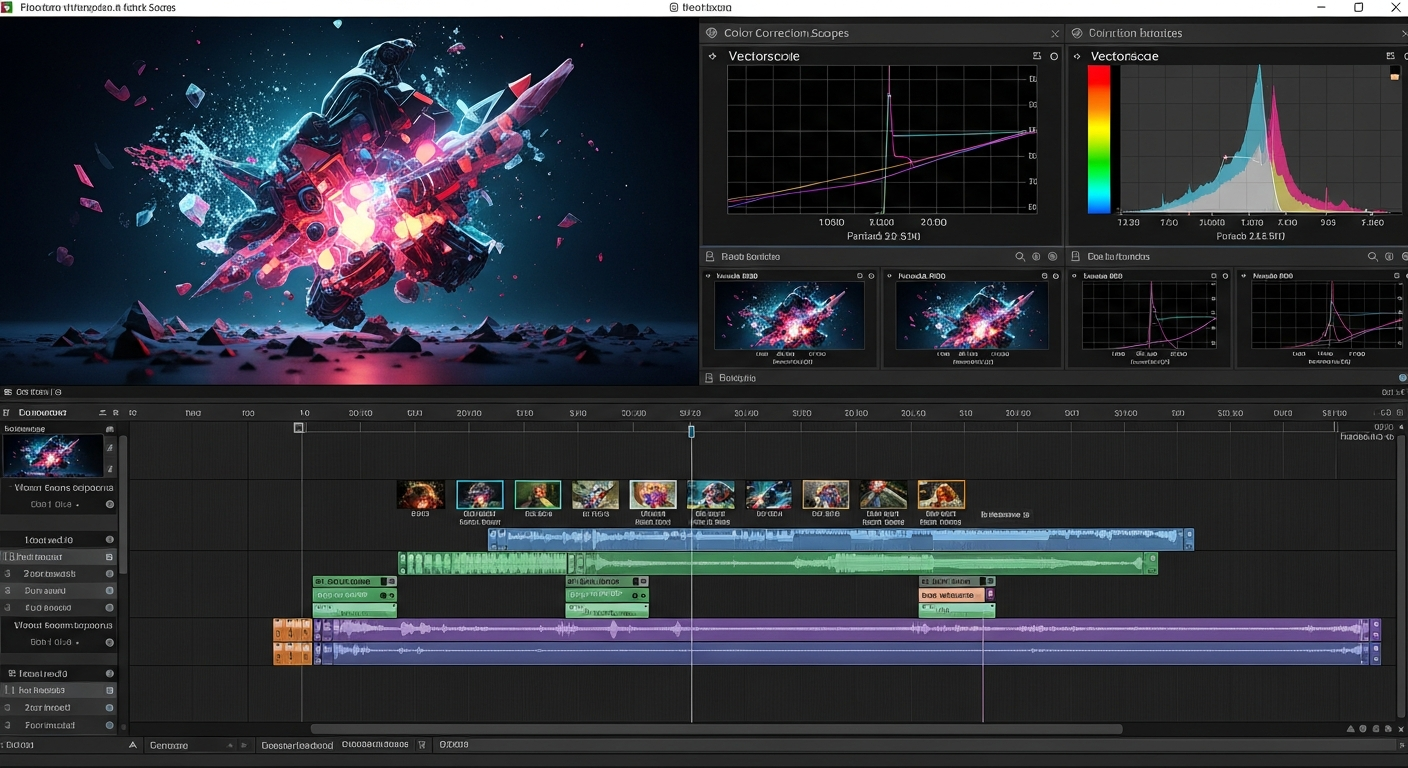Viewport: 1408px width, 768px height.
Task: Click the search icon in left scopes browser header
Action: pos(1020,257)
